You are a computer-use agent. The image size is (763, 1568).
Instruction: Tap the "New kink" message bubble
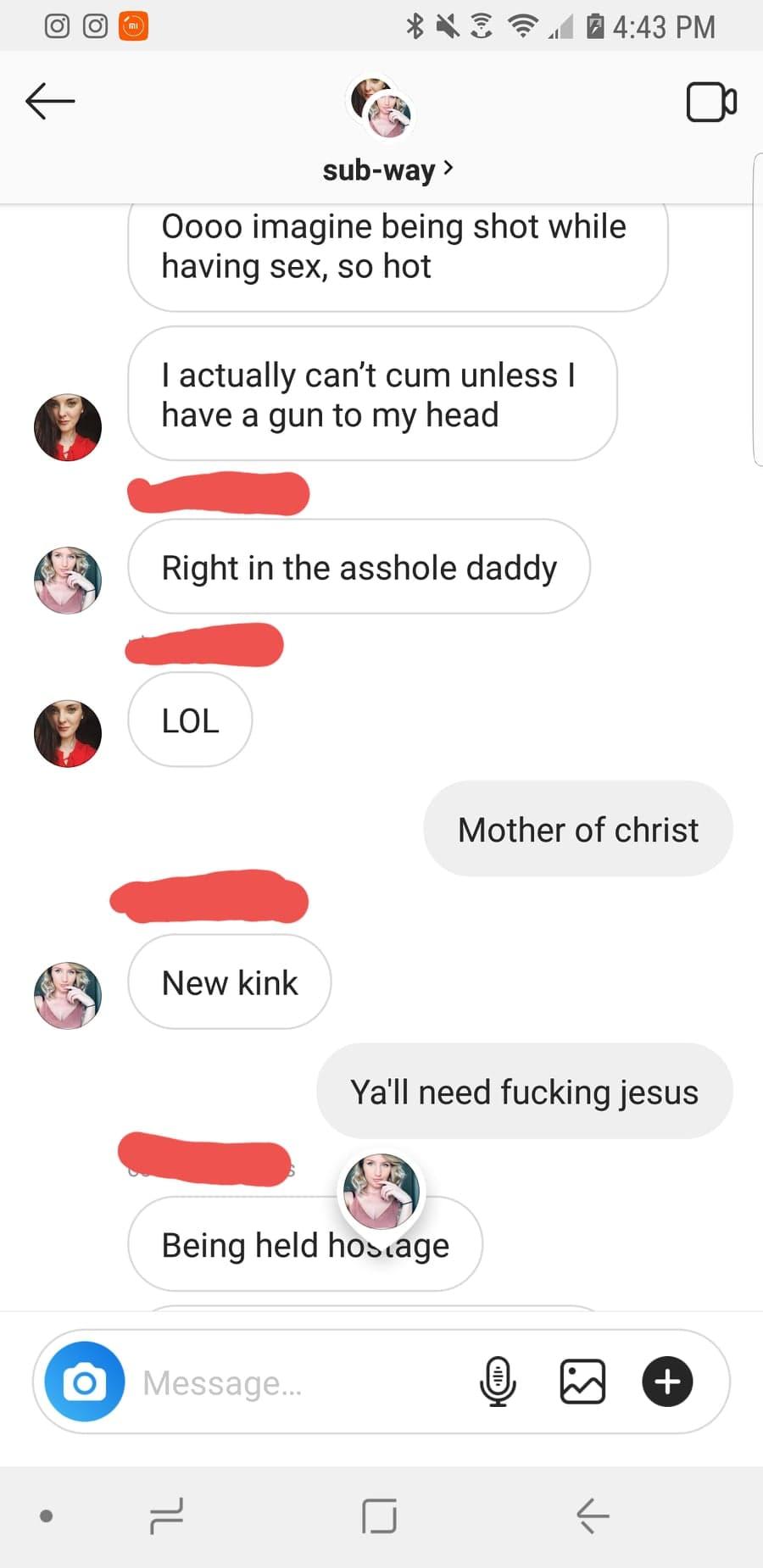[x=230, y=982]
